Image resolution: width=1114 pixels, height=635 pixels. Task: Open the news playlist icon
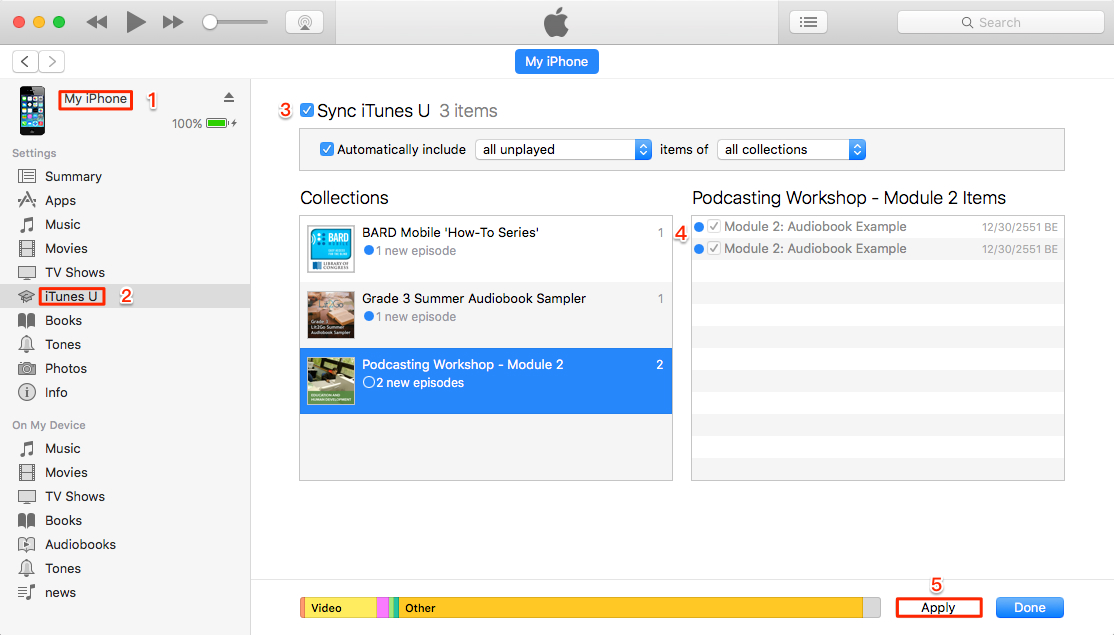click(x=26, y=592)
